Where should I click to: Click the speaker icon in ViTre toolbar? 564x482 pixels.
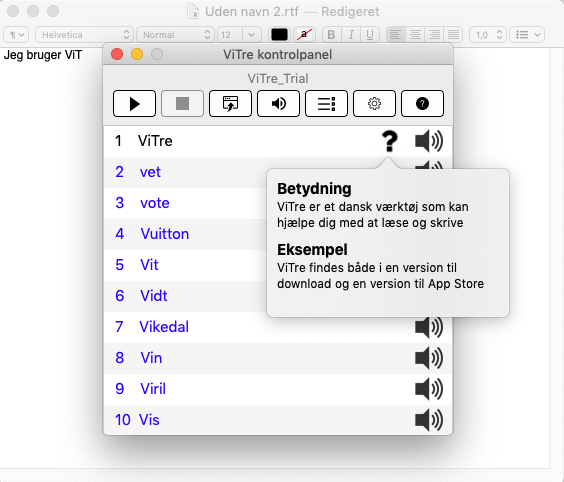click(x=278, y=104)
